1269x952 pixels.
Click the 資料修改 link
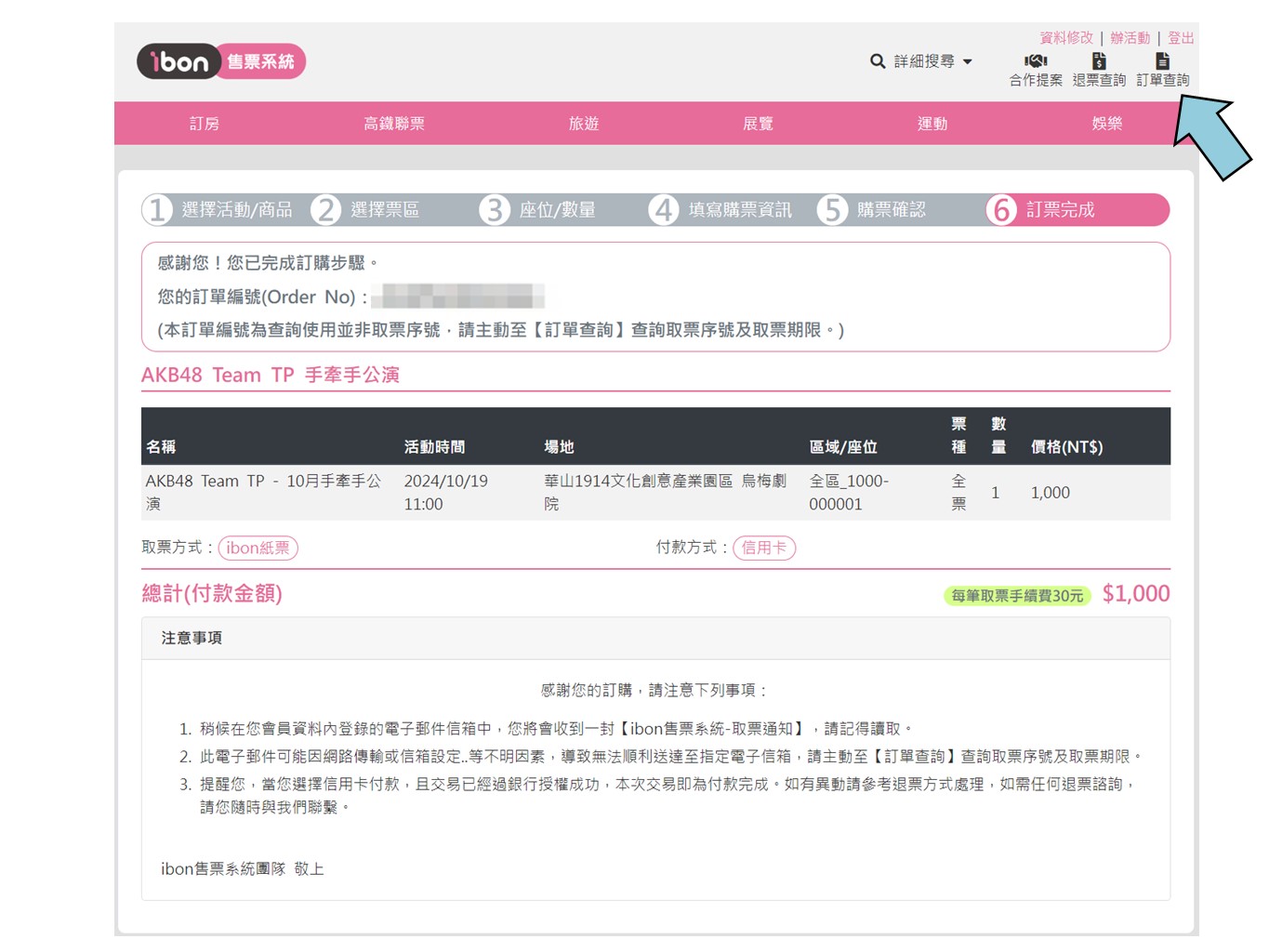[1066, 38]
